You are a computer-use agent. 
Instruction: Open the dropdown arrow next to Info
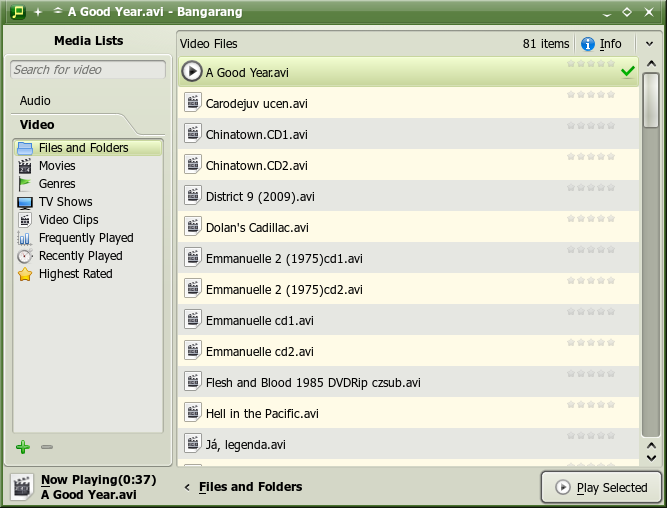[649, 44]
